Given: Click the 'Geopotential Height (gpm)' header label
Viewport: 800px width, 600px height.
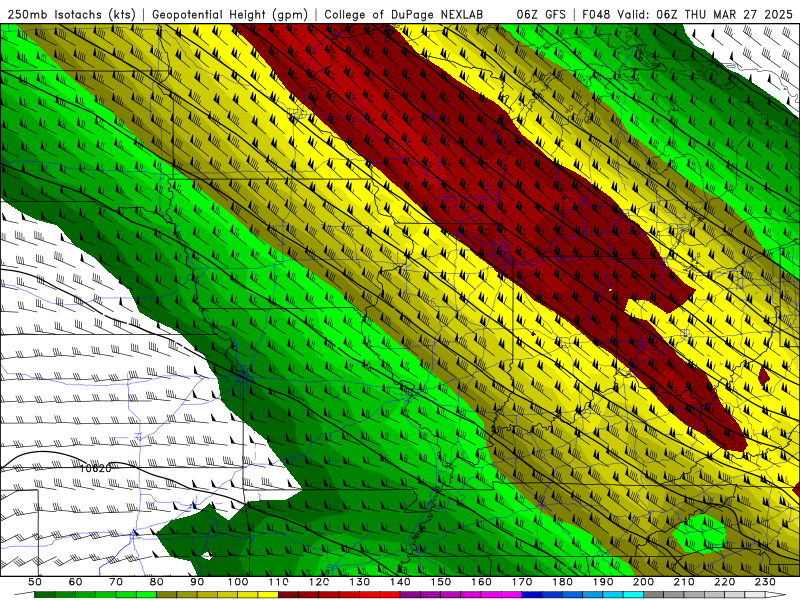Looking at the screenshot, I should click(x=230, y=14).
